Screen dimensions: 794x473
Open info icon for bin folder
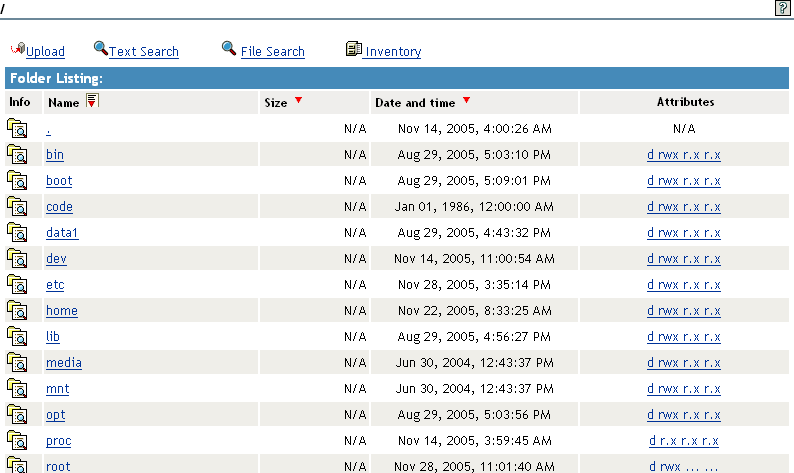[x=17, y=154]
